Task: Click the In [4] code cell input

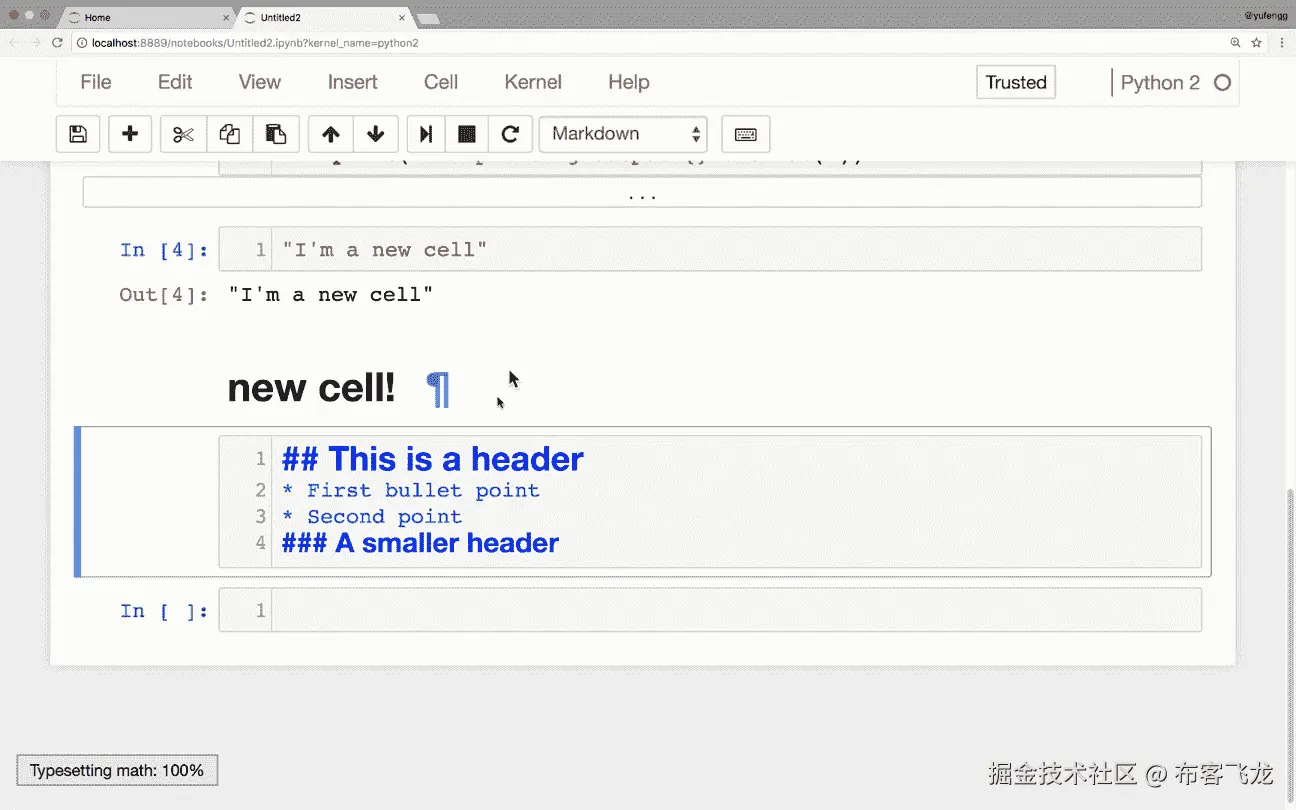Action: coord(735,249)
